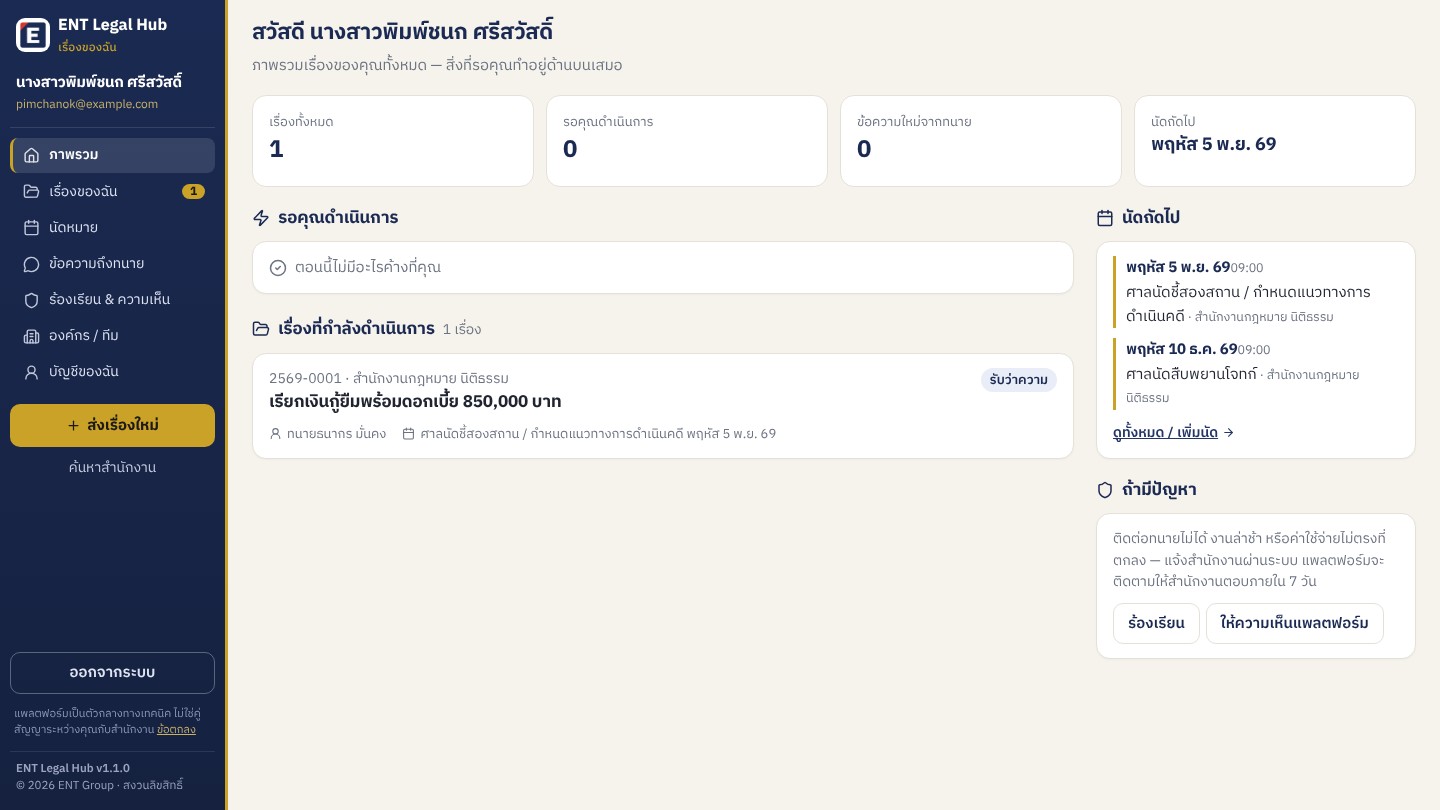
Task: Open case เรียกเงินกู้ยืมพร้อมดอกเบี้ย 850,000 บาท
Action: coord(663,406)
